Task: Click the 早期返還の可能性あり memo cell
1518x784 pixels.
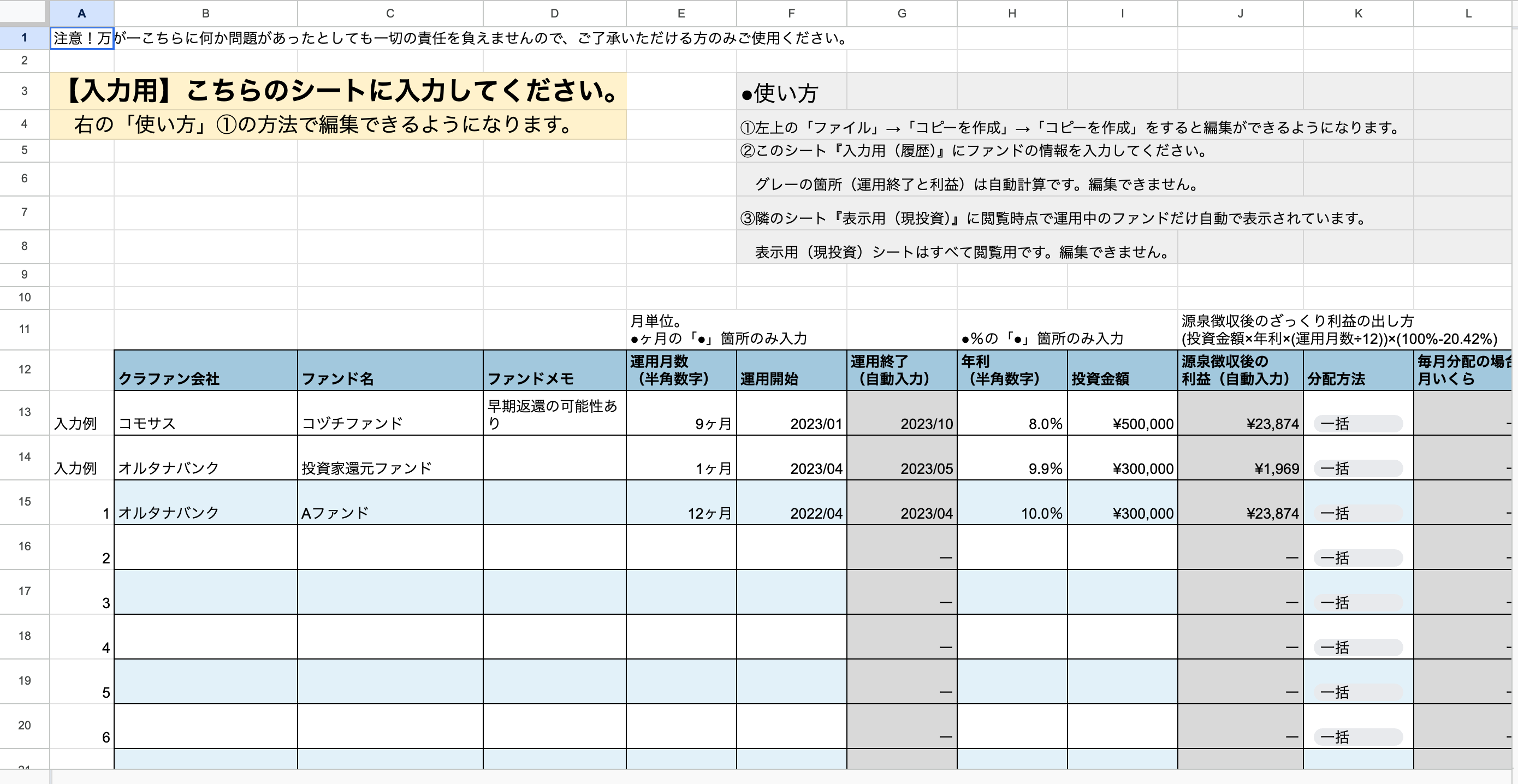Action: [555, 413]
